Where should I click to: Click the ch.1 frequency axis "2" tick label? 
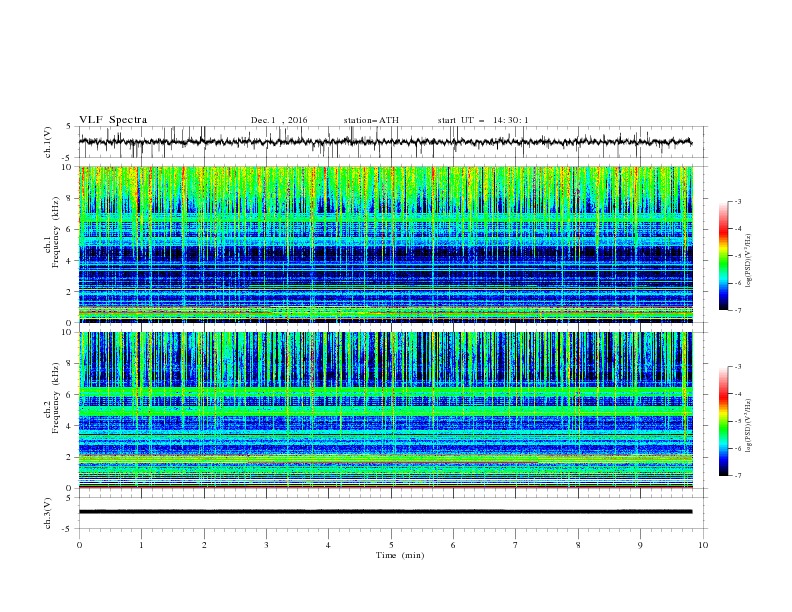[71, 291]
